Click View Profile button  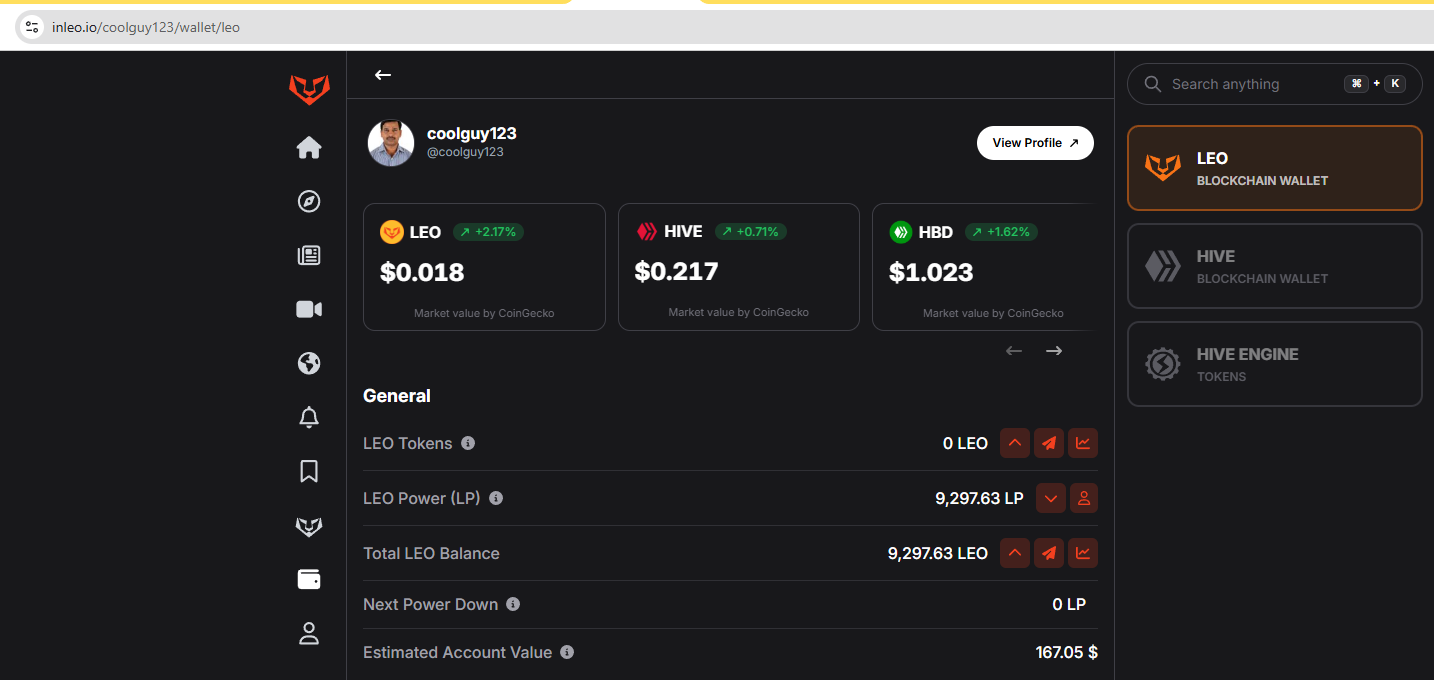(x=1035, y=143)
